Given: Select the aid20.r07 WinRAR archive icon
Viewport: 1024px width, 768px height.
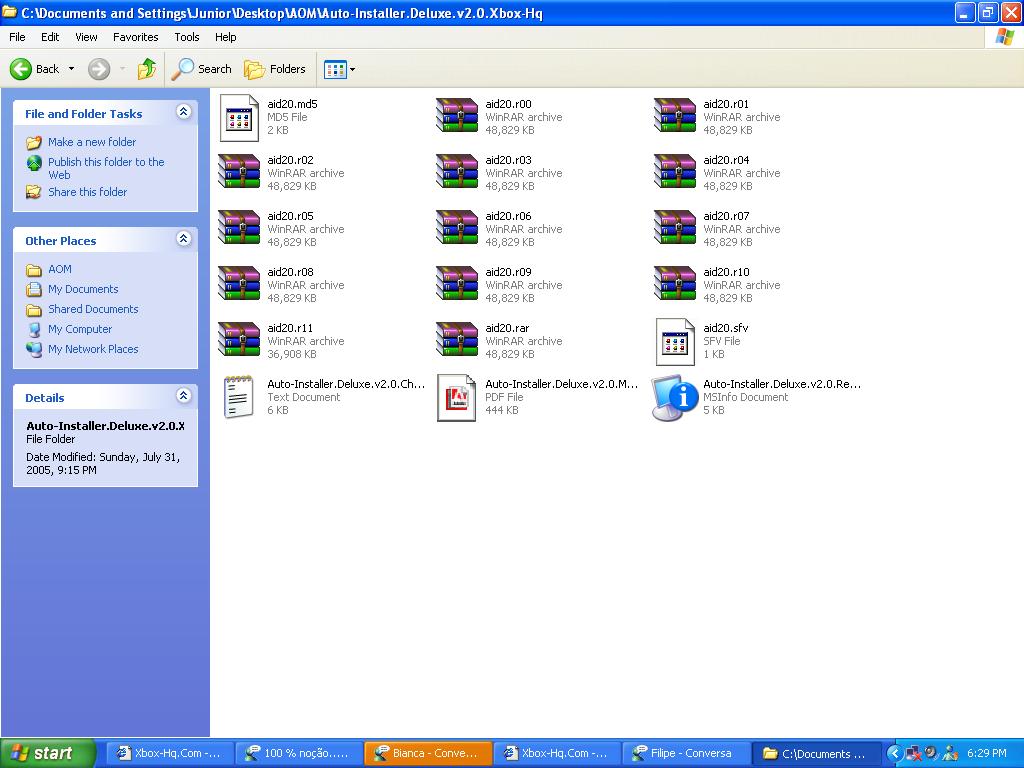Looking at the screenshot, I should [x=675, y=228].
